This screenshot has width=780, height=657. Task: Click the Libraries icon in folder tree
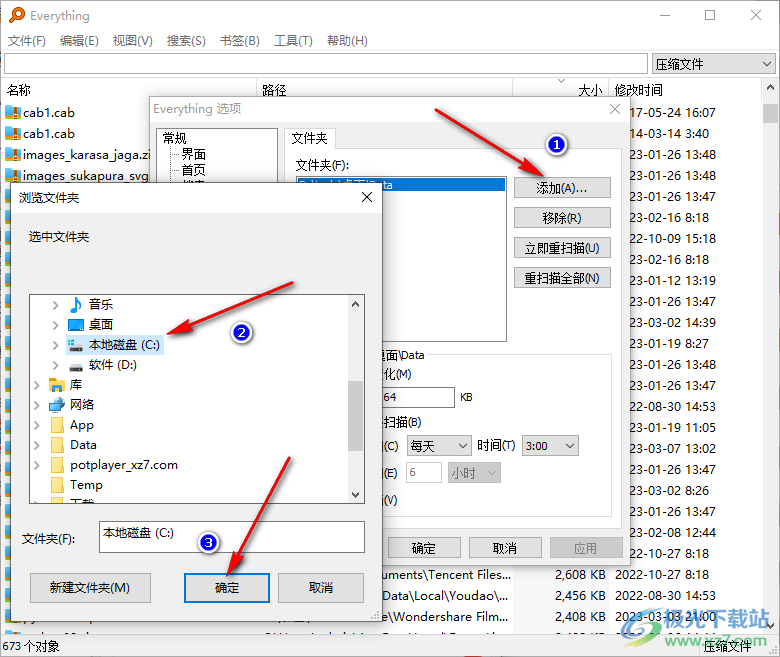click(x=57, y=384)
